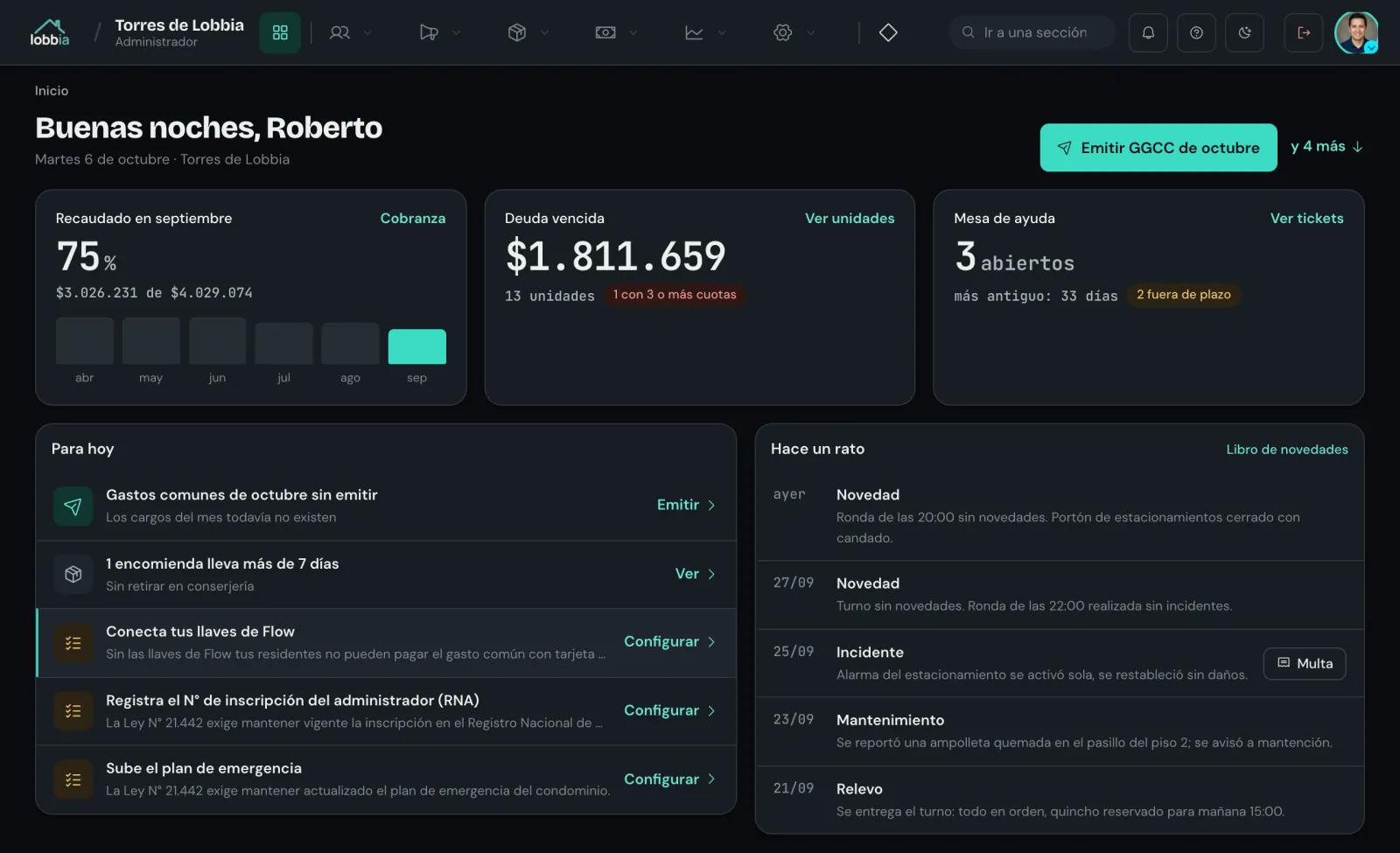The image size is (1400, 853).
Task: Toggle dark mode moon icon
Action: [1244, 32]
